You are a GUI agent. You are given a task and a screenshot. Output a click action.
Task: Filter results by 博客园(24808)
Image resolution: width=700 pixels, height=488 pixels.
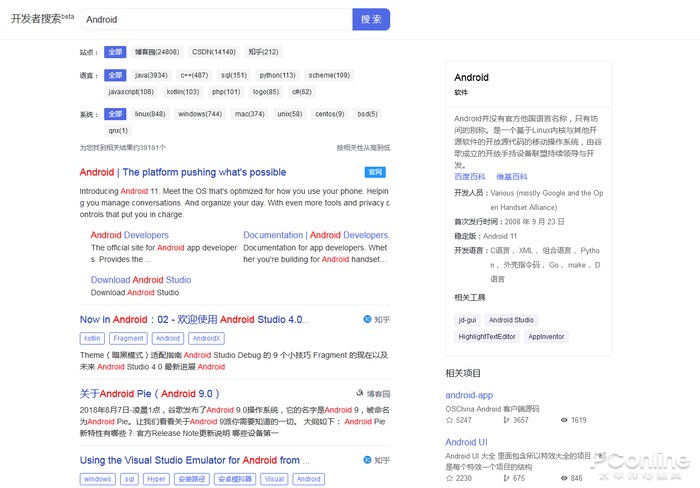pyautogui.click(x=157, y=52)
